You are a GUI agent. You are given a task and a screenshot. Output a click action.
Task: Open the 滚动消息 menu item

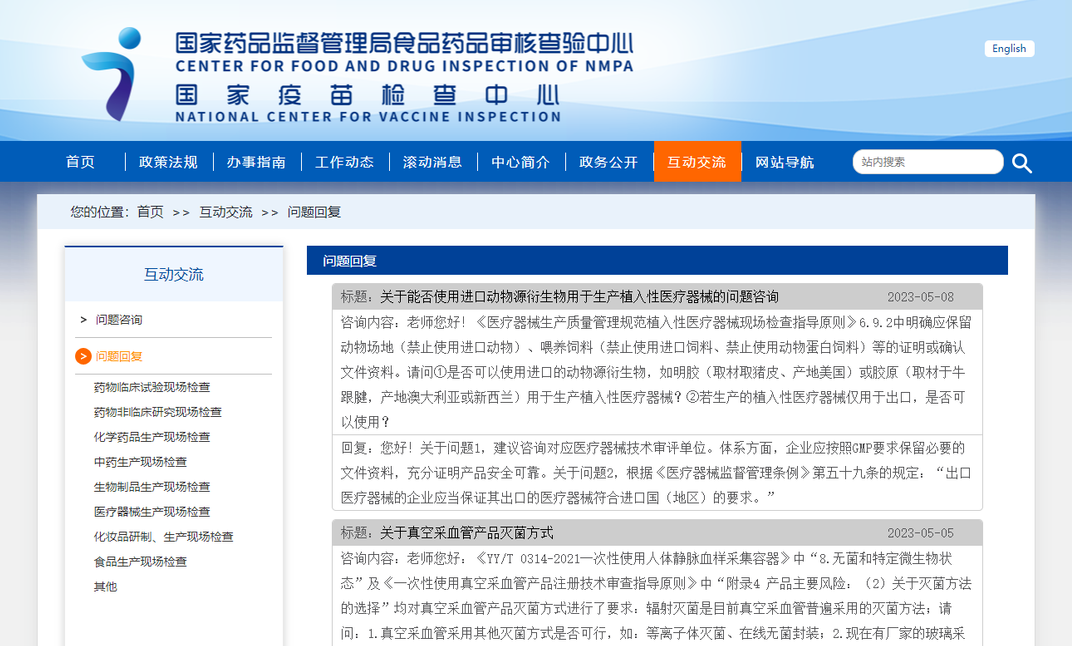coord(432,162)
